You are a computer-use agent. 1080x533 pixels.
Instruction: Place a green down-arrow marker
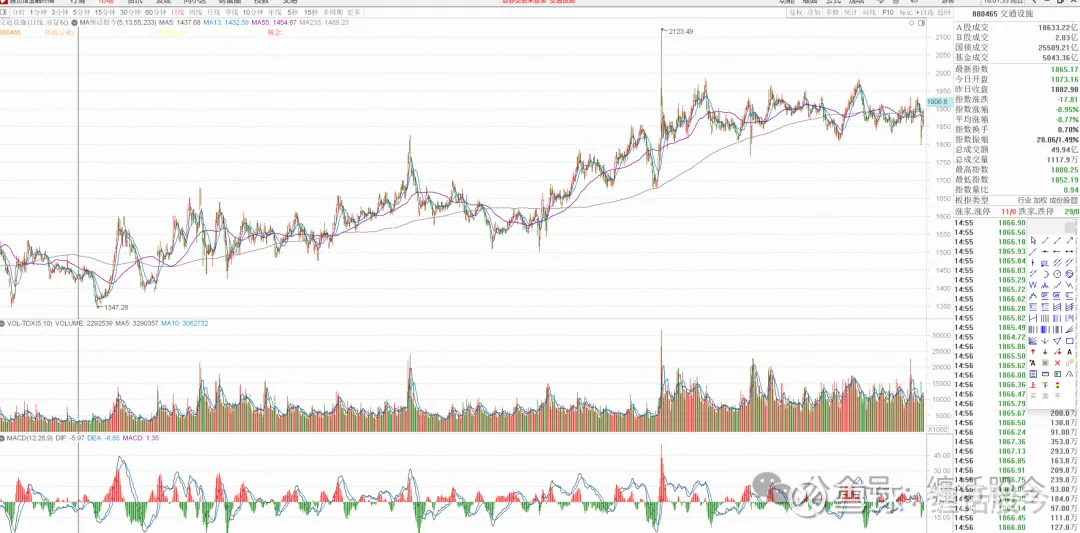(1045, 352)
